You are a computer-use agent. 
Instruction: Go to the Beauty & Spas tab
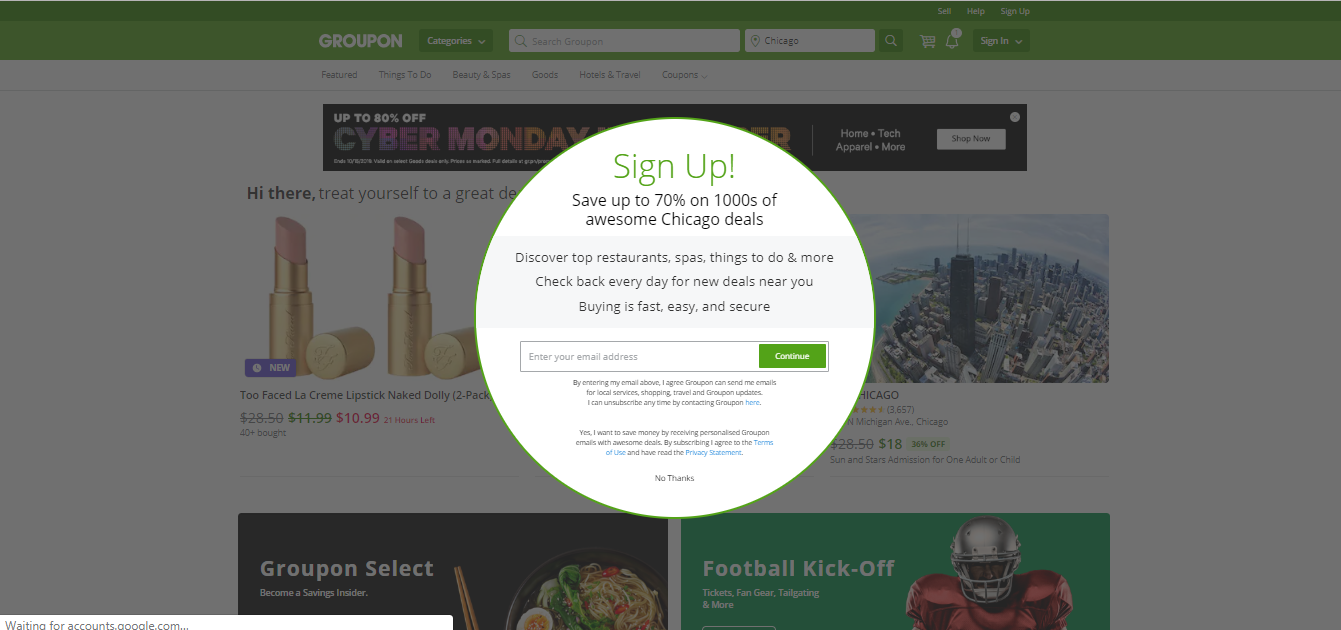click(x=481, y=75)
